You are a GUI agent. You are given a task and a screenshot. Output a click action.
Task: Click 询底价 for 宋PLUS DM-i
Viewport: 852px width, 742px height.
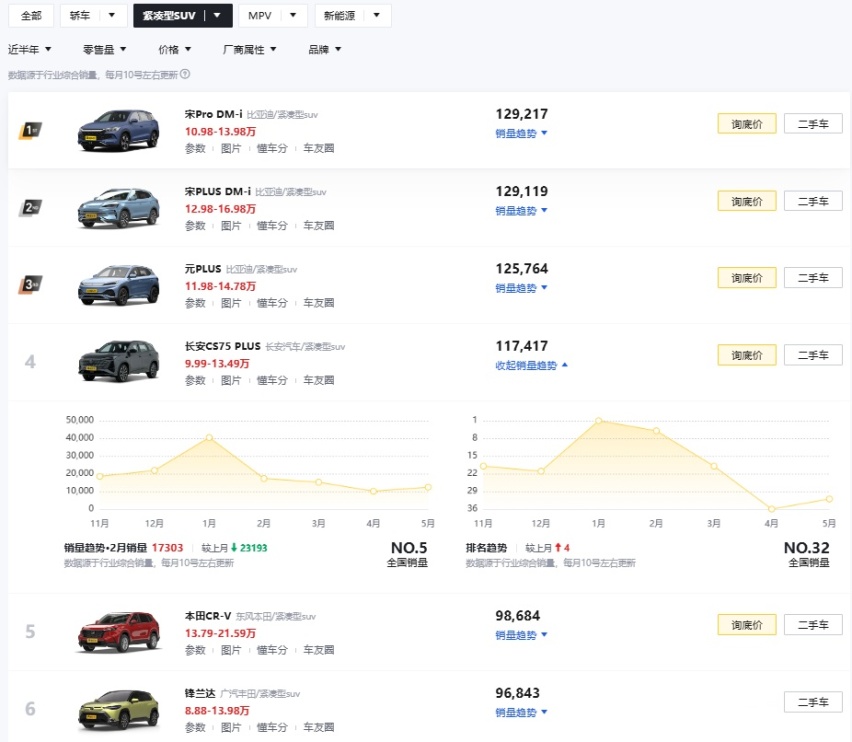tap(747, 201)
